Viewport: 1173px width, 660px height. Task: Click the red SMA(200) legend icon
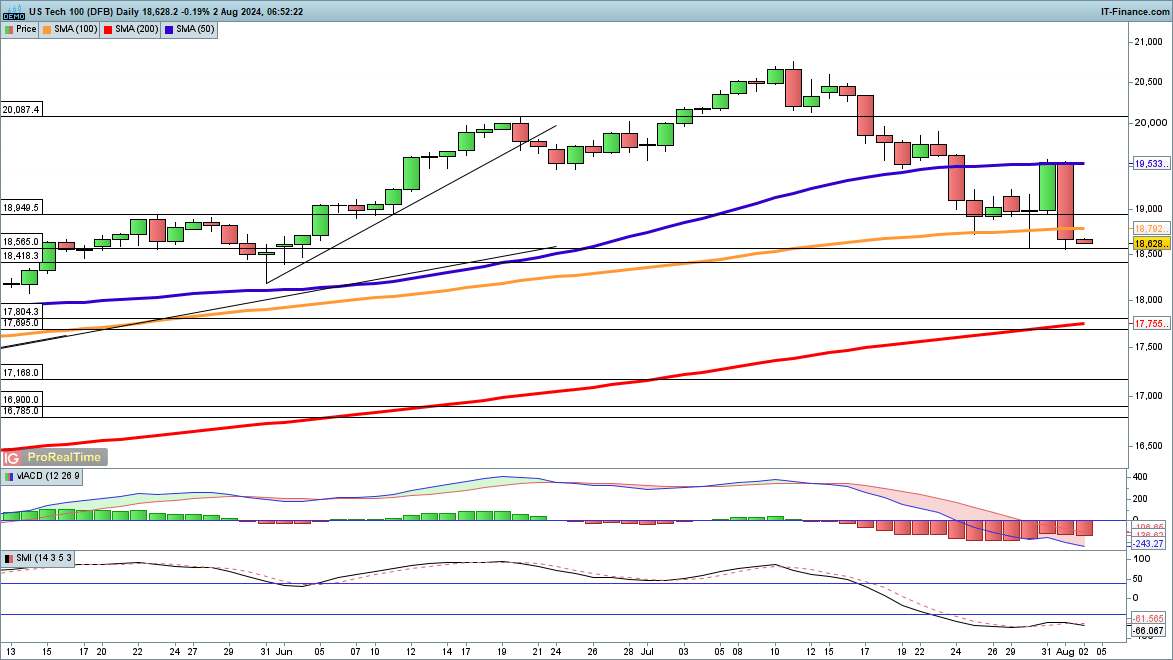[106, 29]
